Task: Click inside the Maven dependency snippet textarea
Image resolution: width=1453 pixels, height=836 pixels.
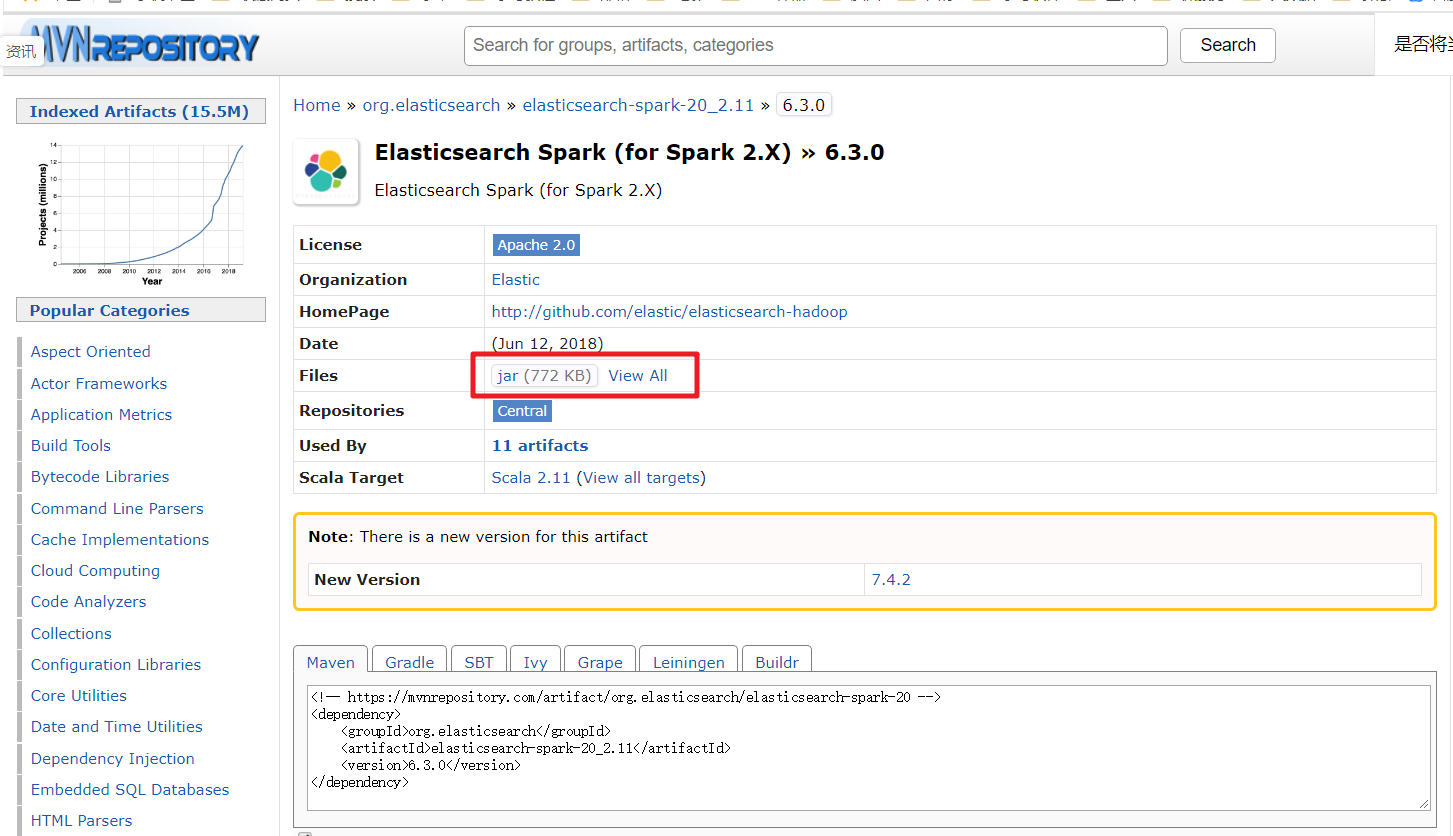Action: [869, 747]
